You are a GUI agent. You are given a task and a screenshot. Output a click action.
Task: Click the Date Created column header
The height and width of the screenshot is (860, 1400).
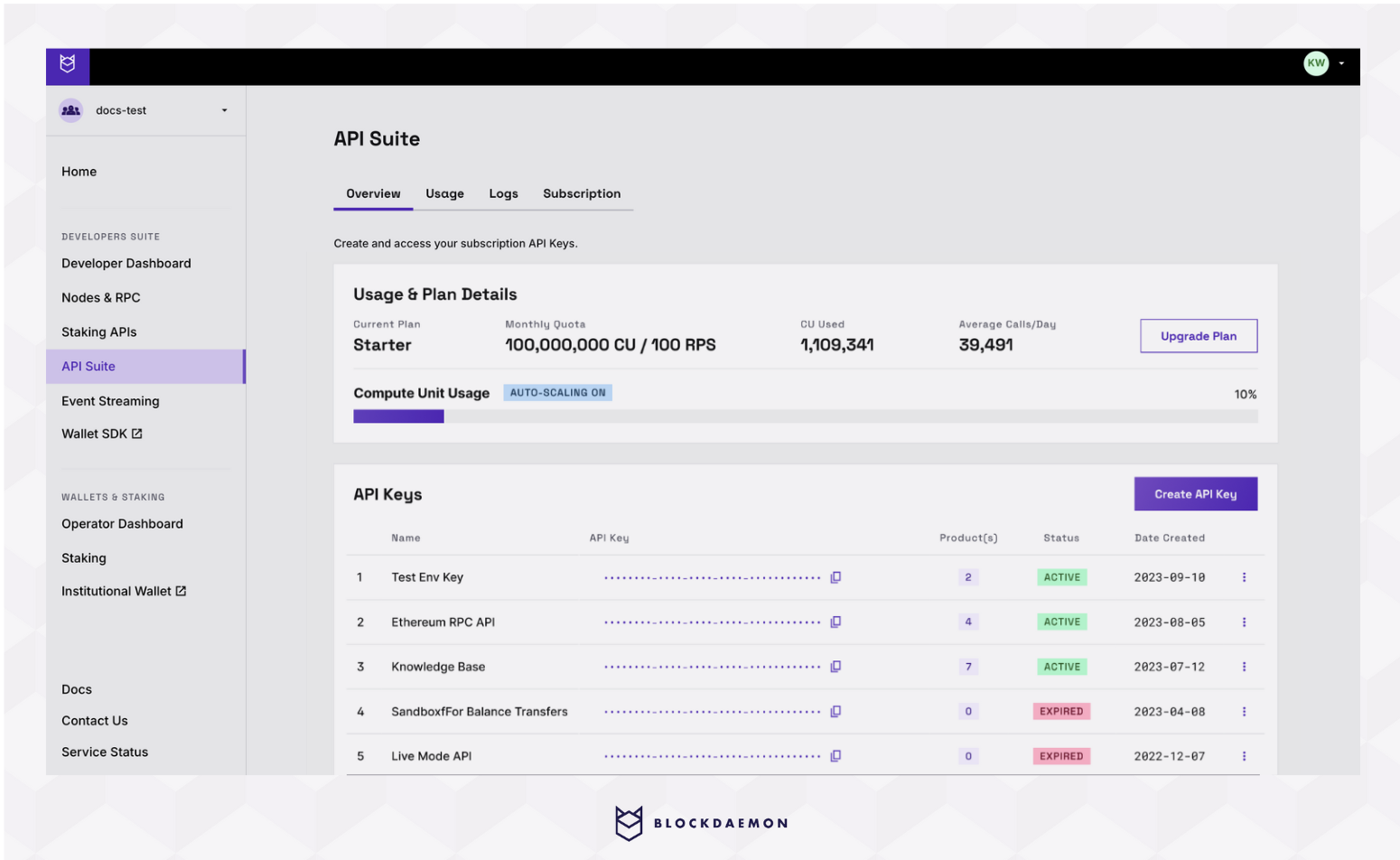click(x=1170, y=538)
